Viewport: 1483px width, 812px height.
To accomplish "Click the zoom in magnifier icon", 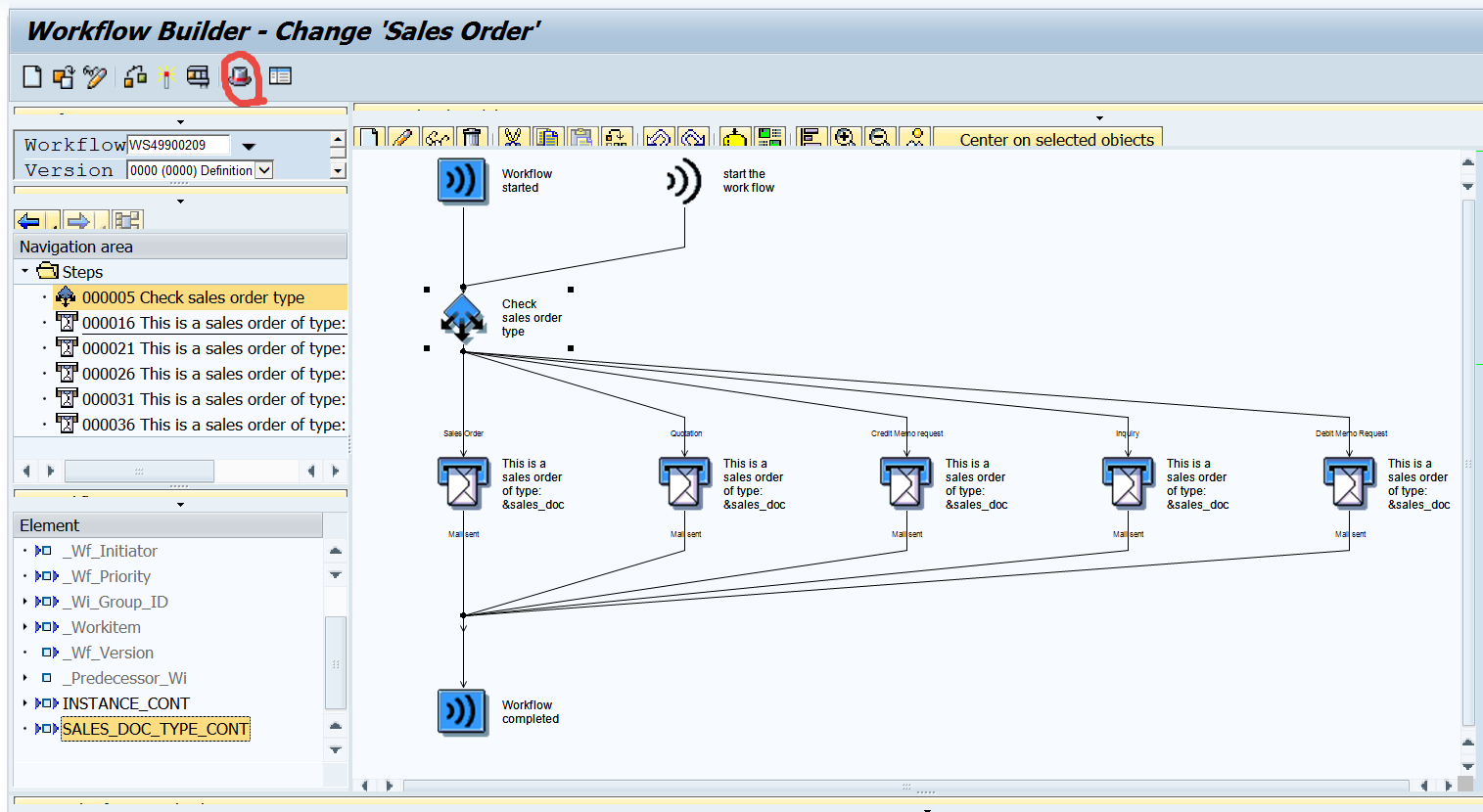I will 846,138.
